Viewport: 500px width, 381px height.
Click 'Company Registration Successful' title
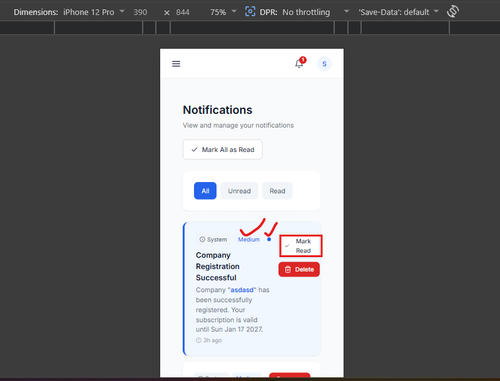click(217, 266)
